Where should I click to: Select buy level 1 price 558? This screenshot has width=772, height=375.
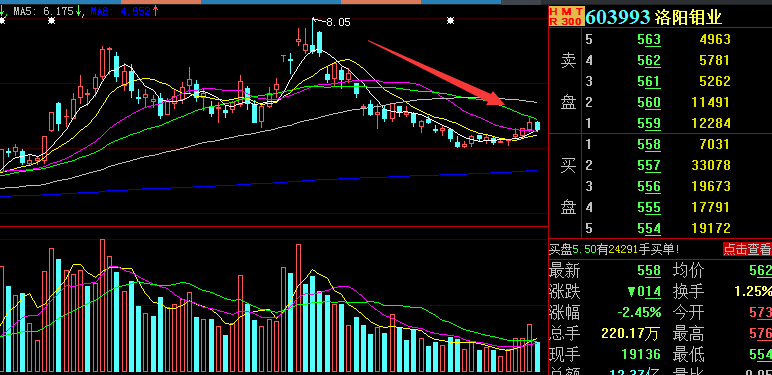click(x=649, y=144)
